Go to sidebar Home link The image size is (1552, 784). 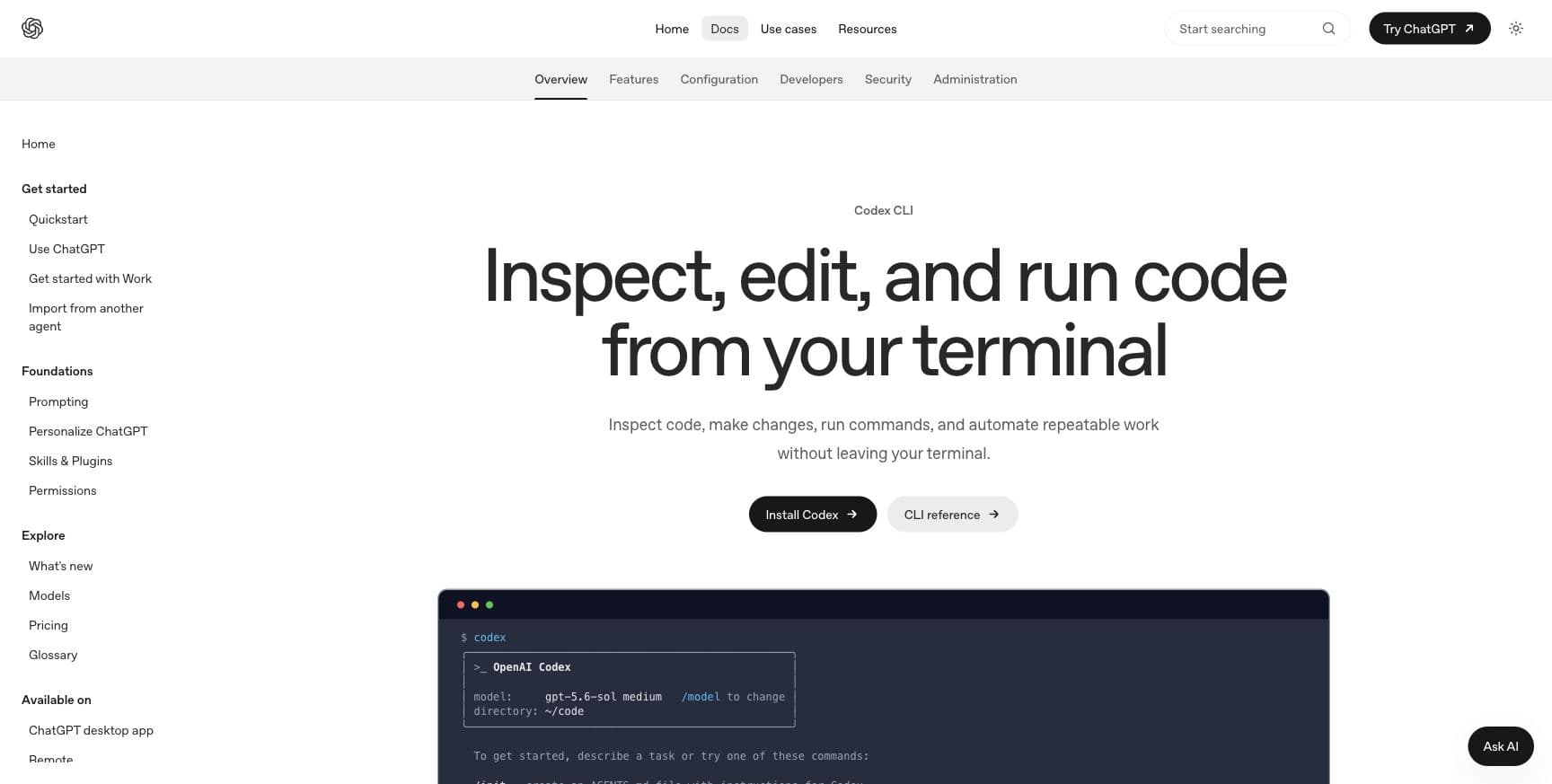(x=39, y=144)
